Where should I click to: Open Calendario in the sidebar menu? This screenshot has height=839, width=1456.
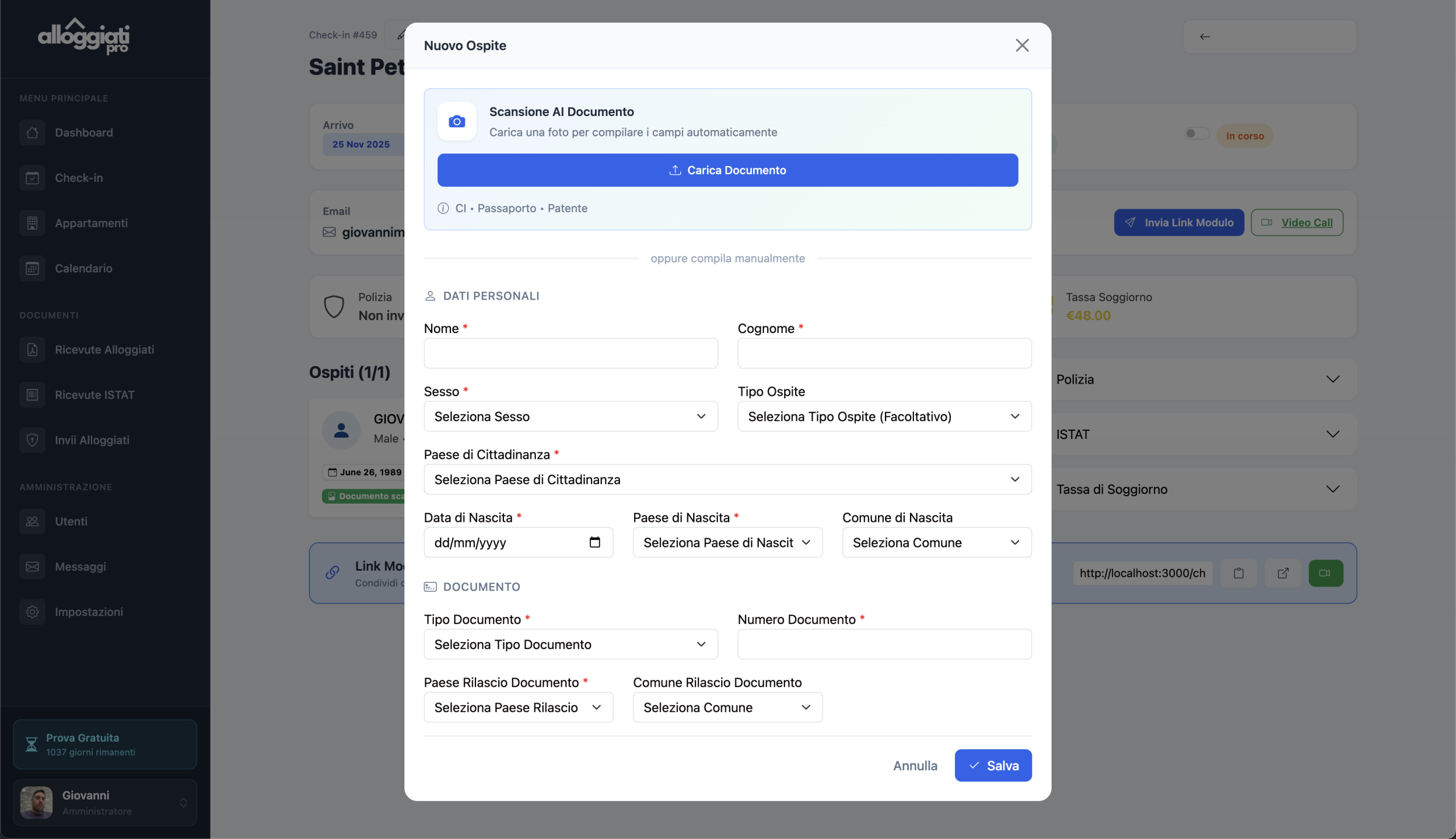pyautogui.click(x=84, y=268)
